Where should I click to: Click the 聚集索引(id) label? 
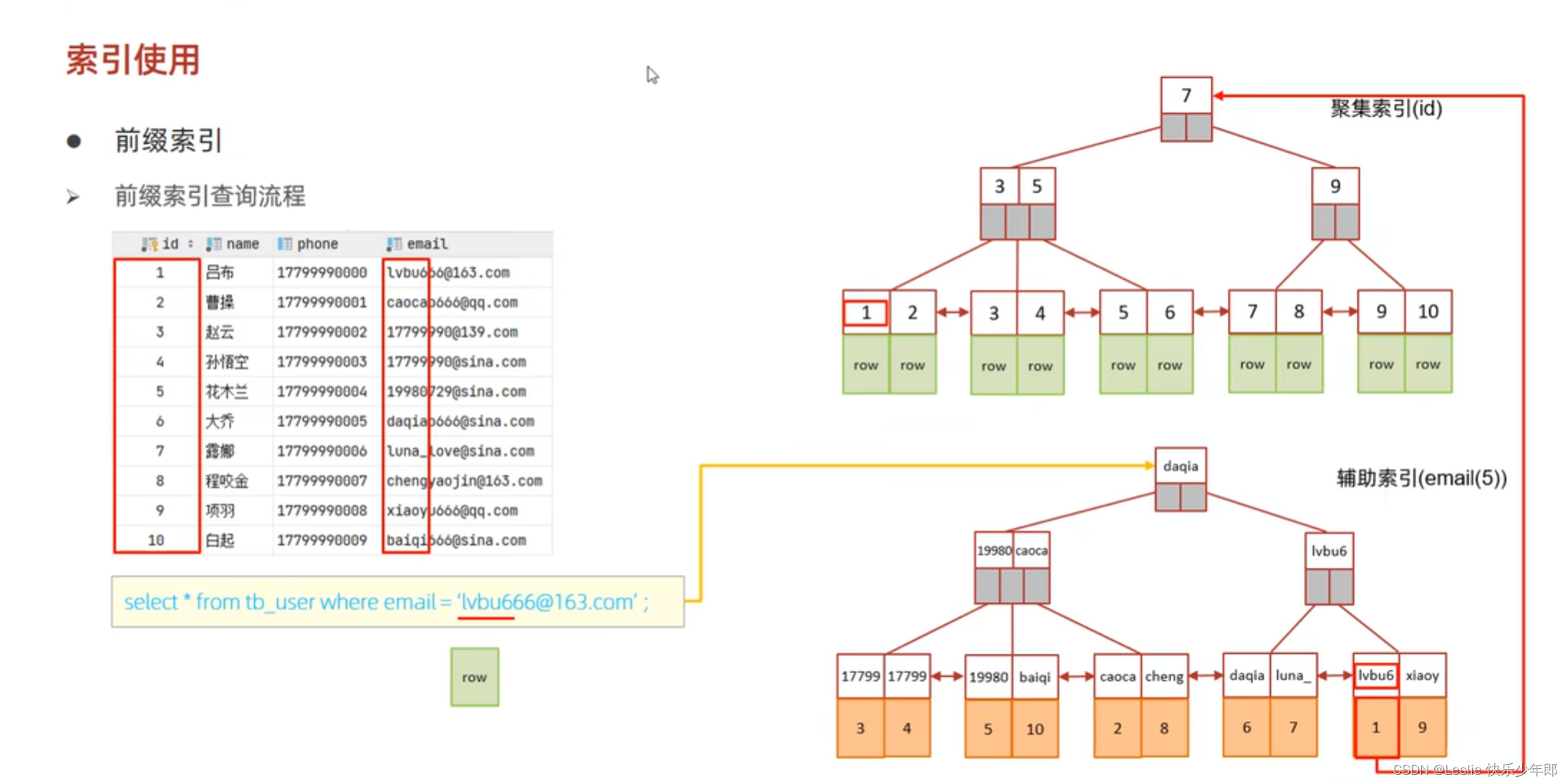point(1386,109)
